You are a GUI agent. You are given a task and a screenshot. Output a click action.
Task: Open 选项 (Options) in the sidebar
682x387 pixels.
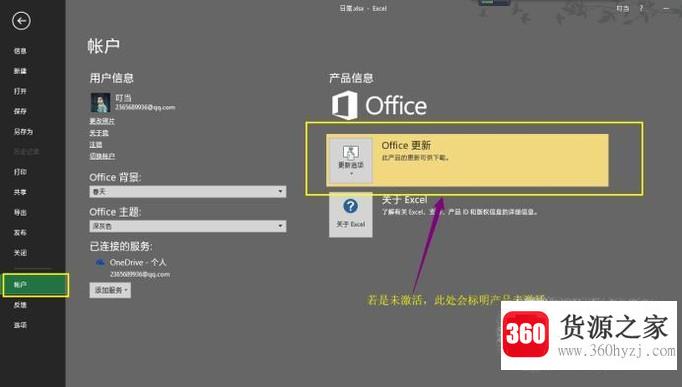click(x=20, y=325)
